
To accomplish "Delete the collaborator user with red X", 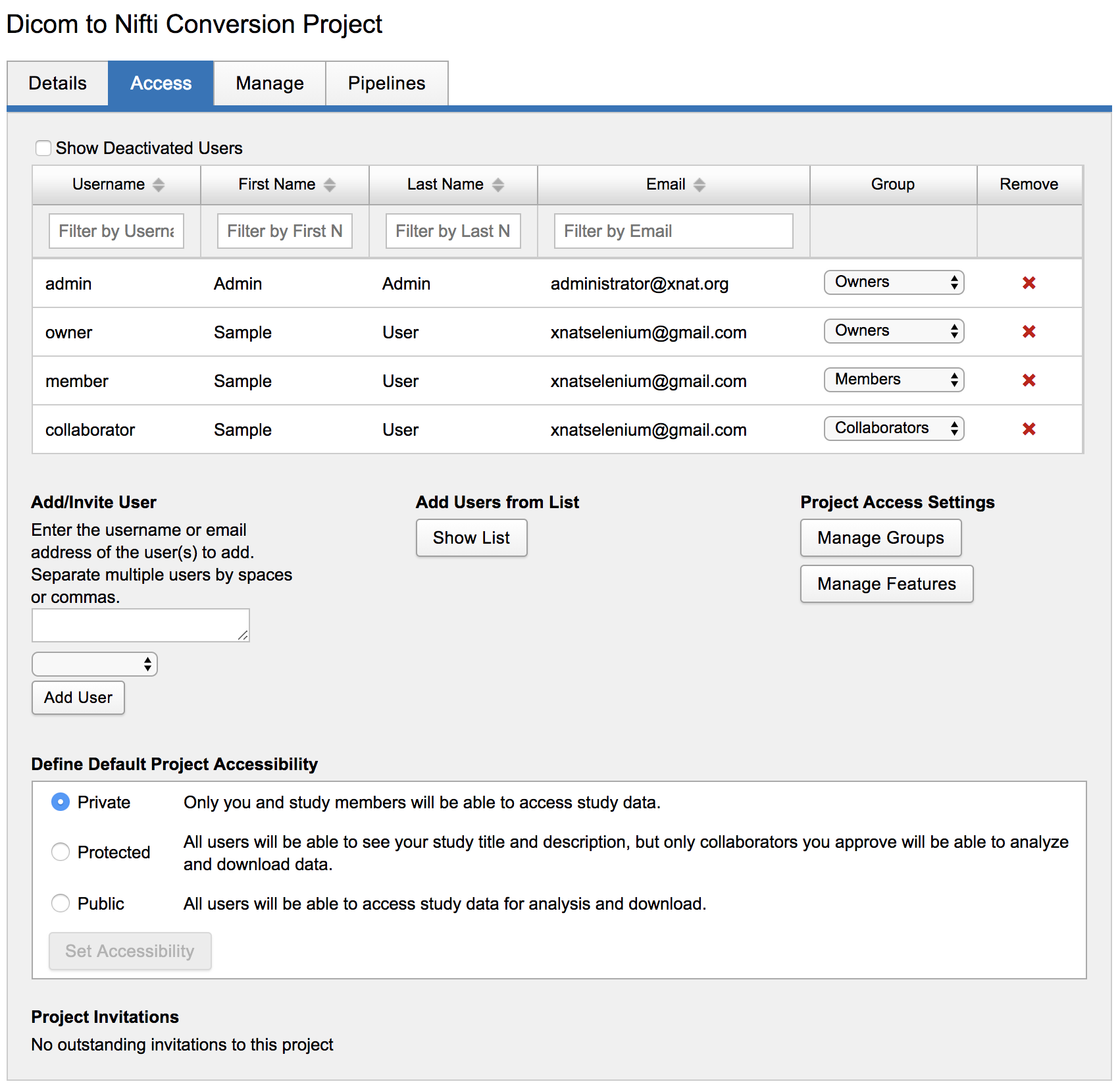I will [x=1029, y=429].
